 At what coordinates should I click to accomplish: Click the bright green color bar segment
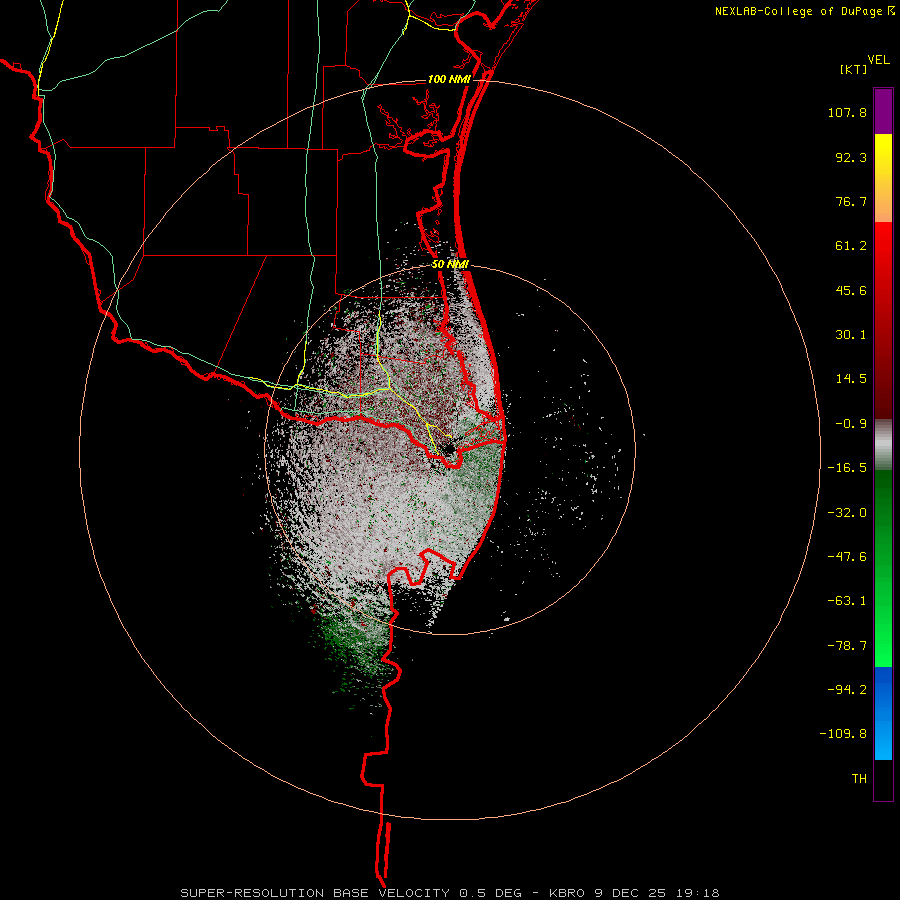[x=883, y=568]
